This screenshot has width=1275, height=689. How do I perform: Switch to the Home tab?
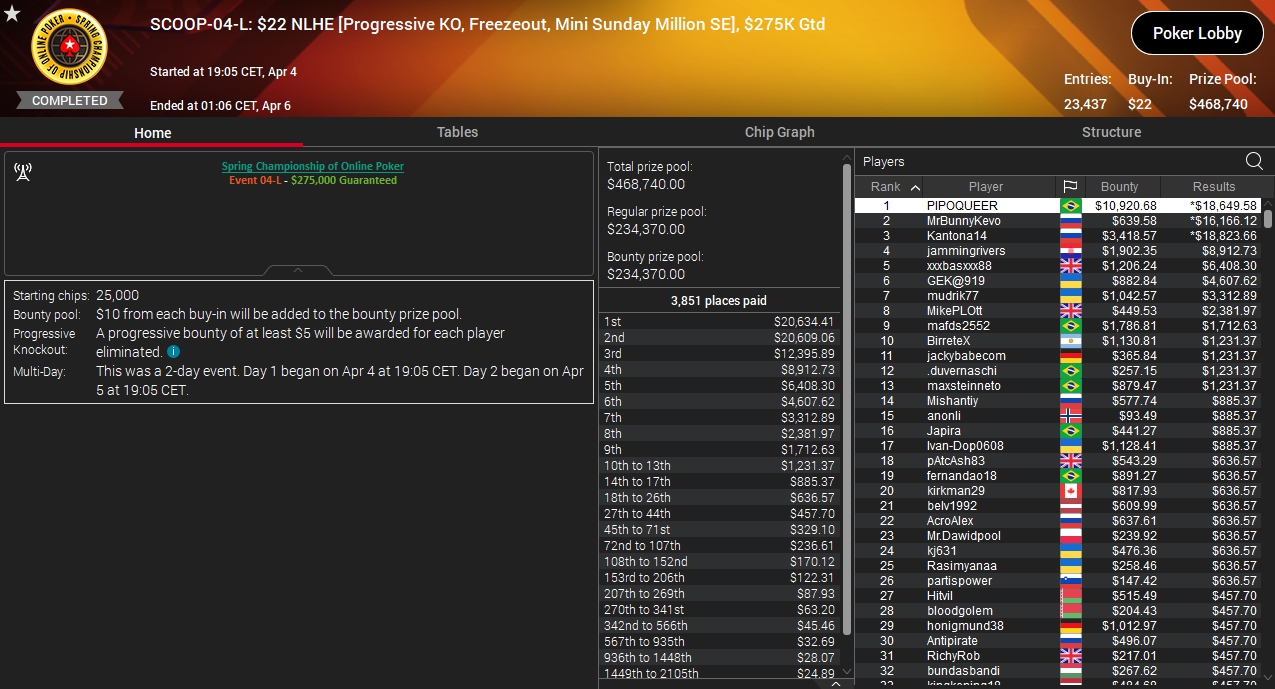[x=152, y=132]
